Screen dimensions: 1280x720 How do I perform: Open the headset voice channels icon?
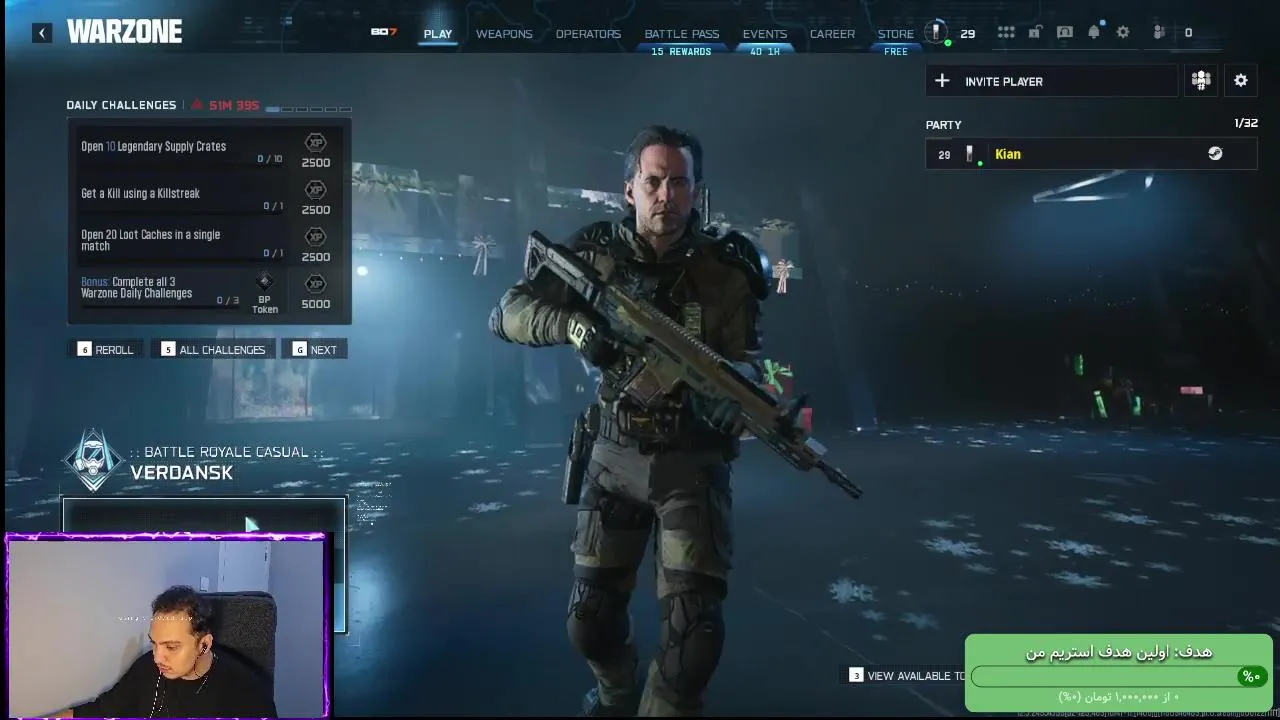point(1065,33)
